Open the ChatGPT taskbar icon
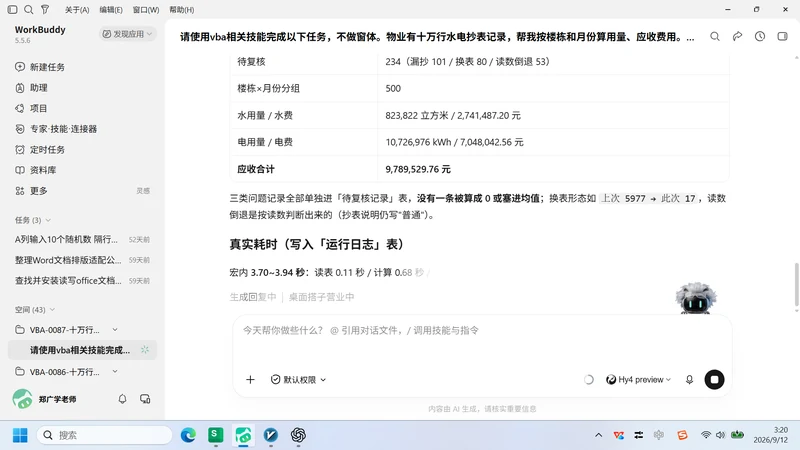This screenshot has width=800, height=450. tap(298, 435)
